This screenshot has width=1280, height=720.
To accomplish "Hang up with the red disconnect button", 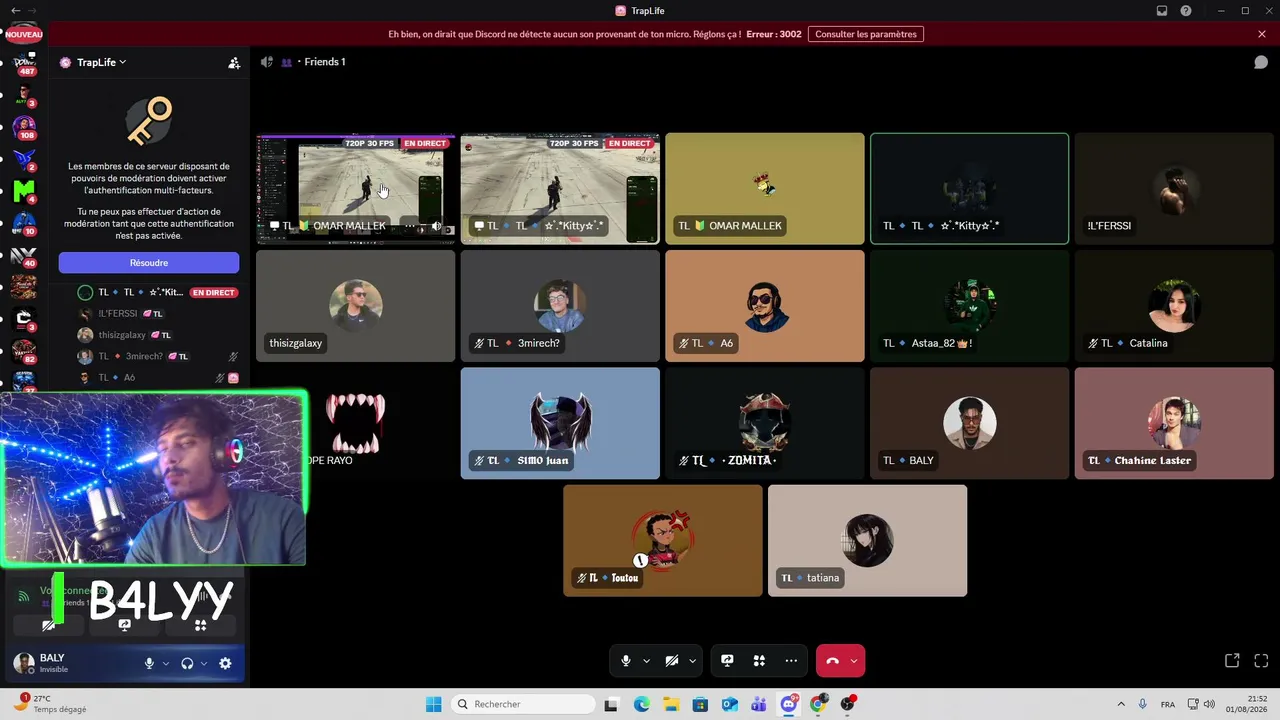I will pyautogui.click(x=832, y=661).
